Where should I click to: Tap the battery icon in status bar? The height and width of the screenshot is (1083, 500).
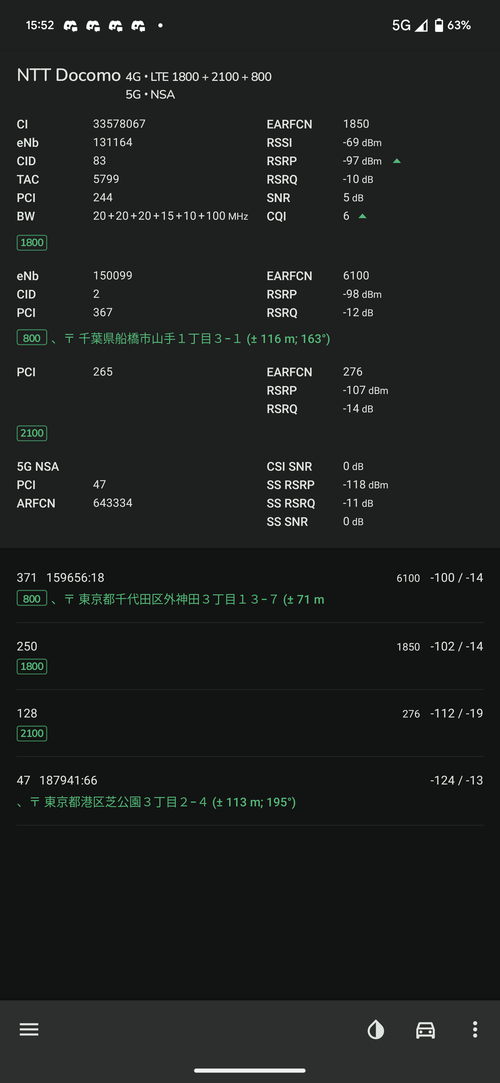coord(439,26)
